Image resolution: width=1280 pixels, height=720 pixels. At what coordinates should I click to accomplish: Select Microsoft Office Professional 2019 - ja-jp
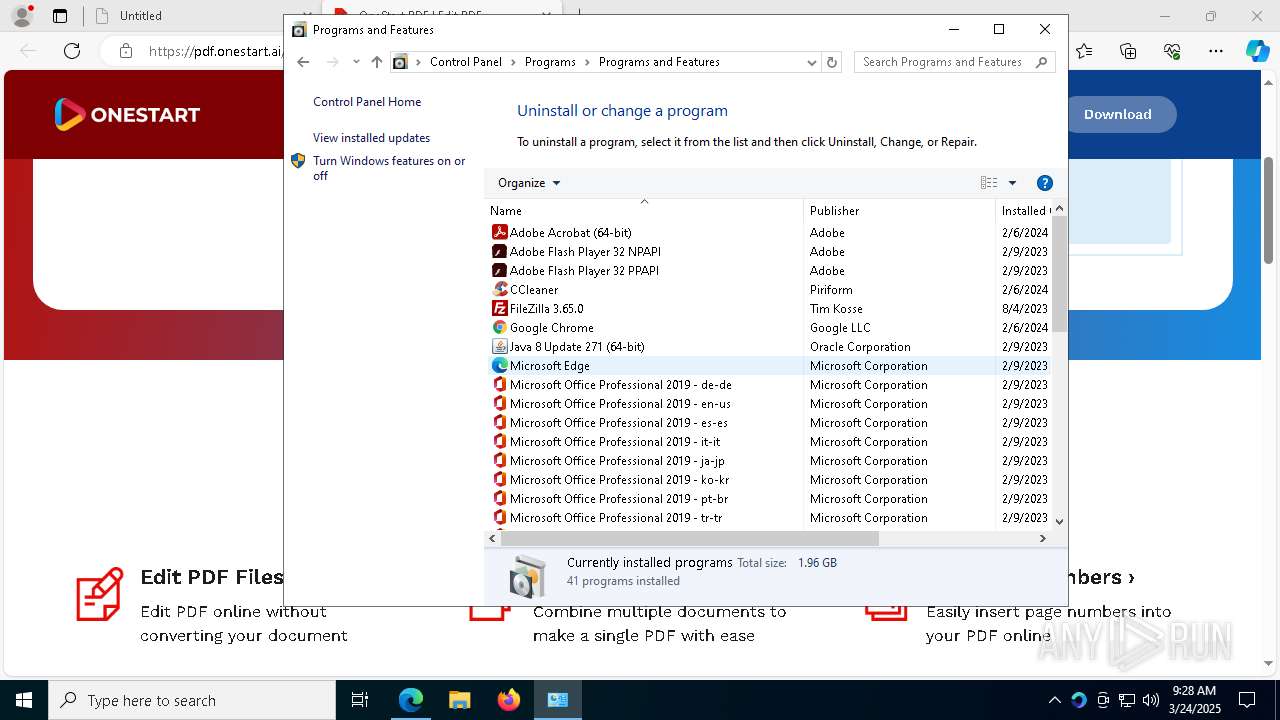pos(617,460)
